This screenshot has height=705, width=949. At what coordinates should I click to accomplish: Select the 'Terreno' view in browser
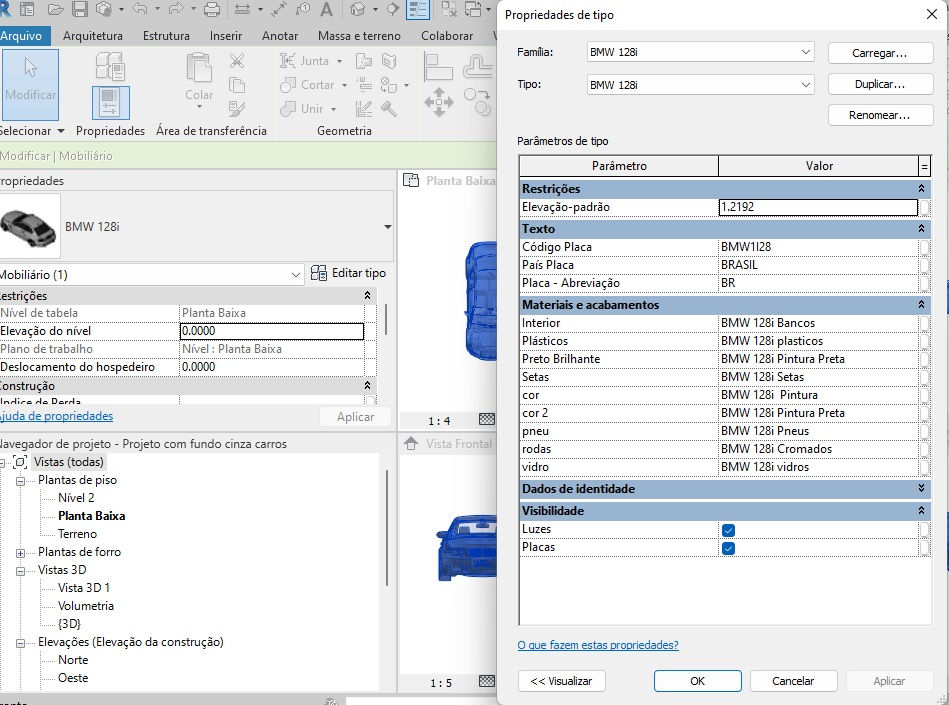point(77,534)
